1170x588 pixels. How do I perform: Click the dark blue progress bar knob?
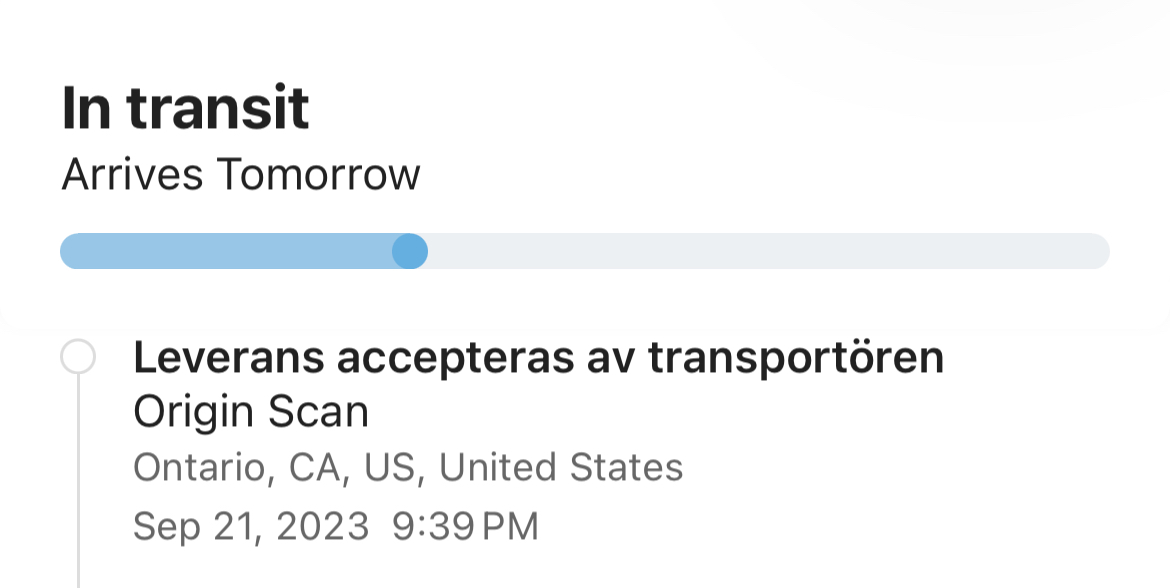point(410,251)
